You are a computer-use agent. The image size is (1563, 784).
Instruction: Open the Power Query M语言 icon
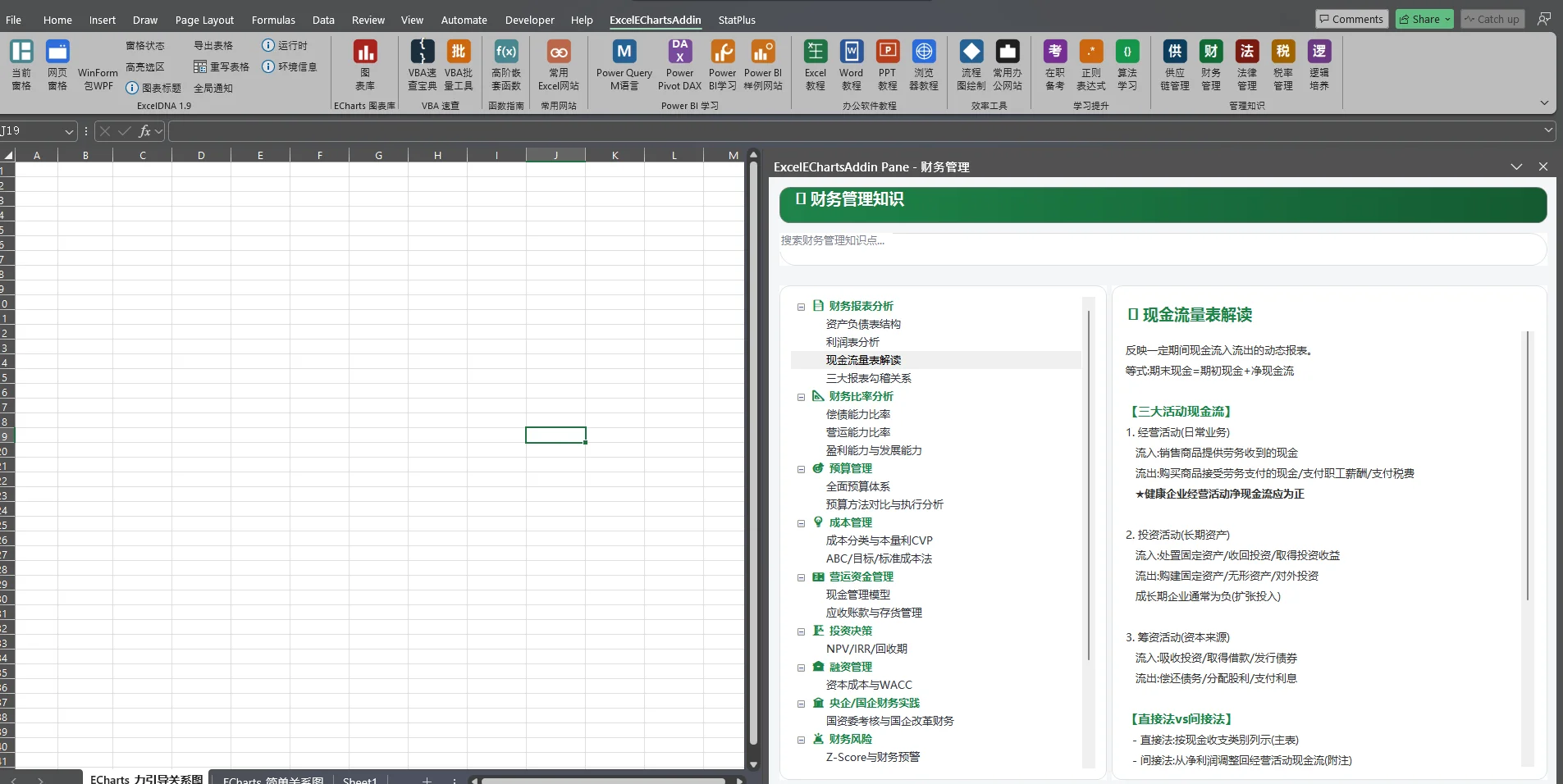pos(624,65)
